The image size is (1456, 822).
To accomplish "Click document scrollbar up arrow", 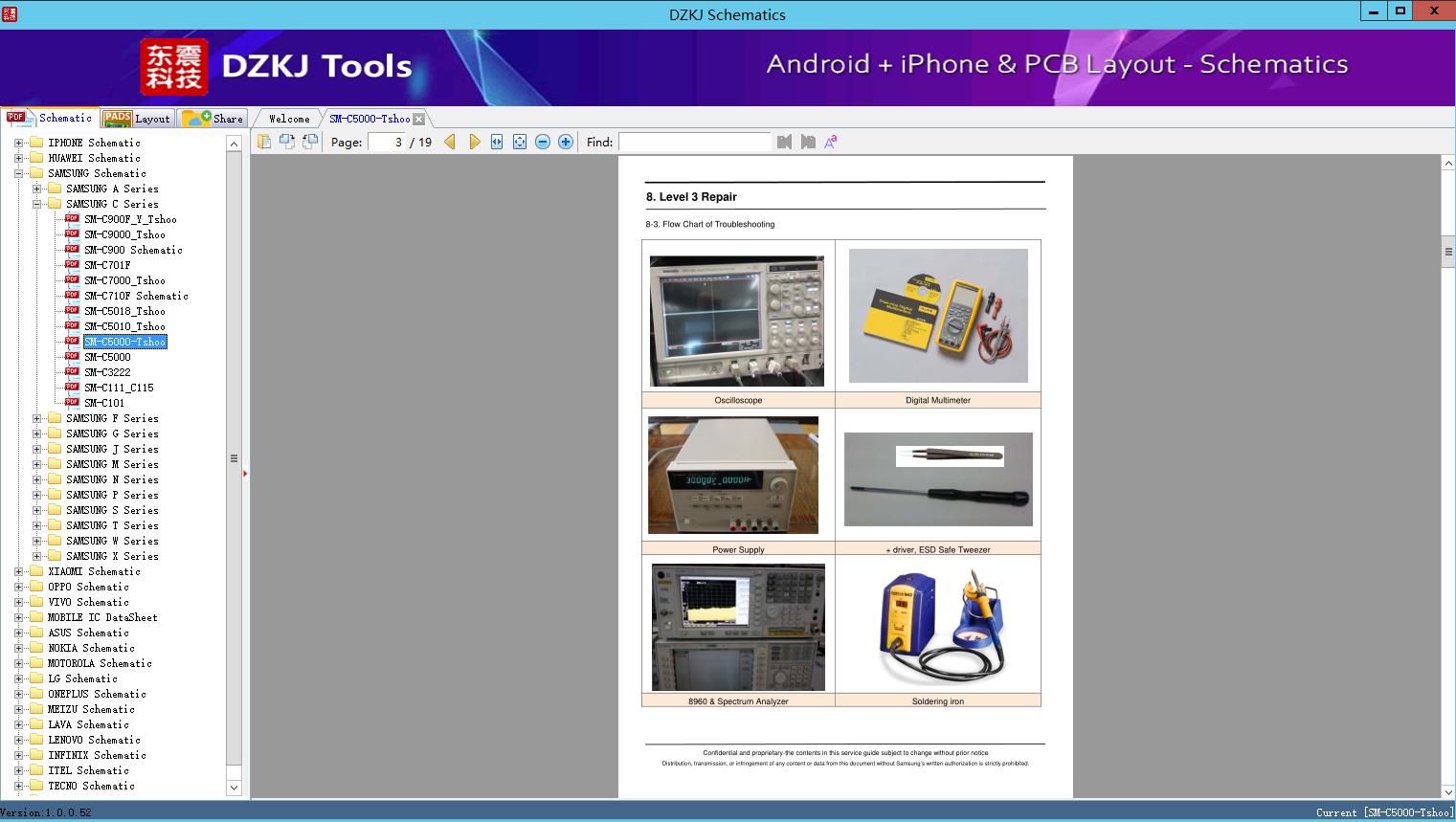I will point(1448,163).
